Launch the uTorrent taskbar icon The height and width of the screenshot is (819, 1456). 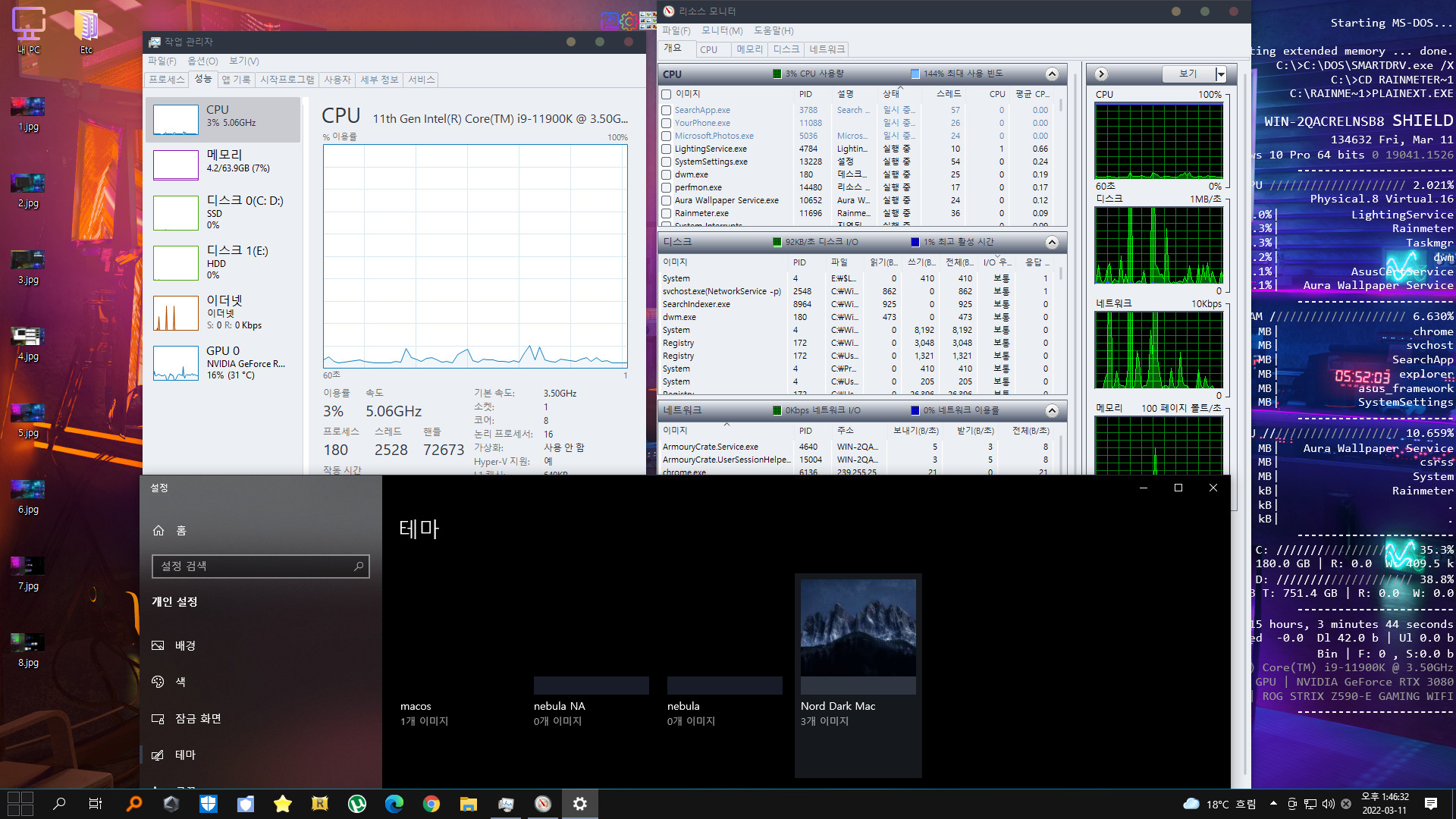[357, 804]
